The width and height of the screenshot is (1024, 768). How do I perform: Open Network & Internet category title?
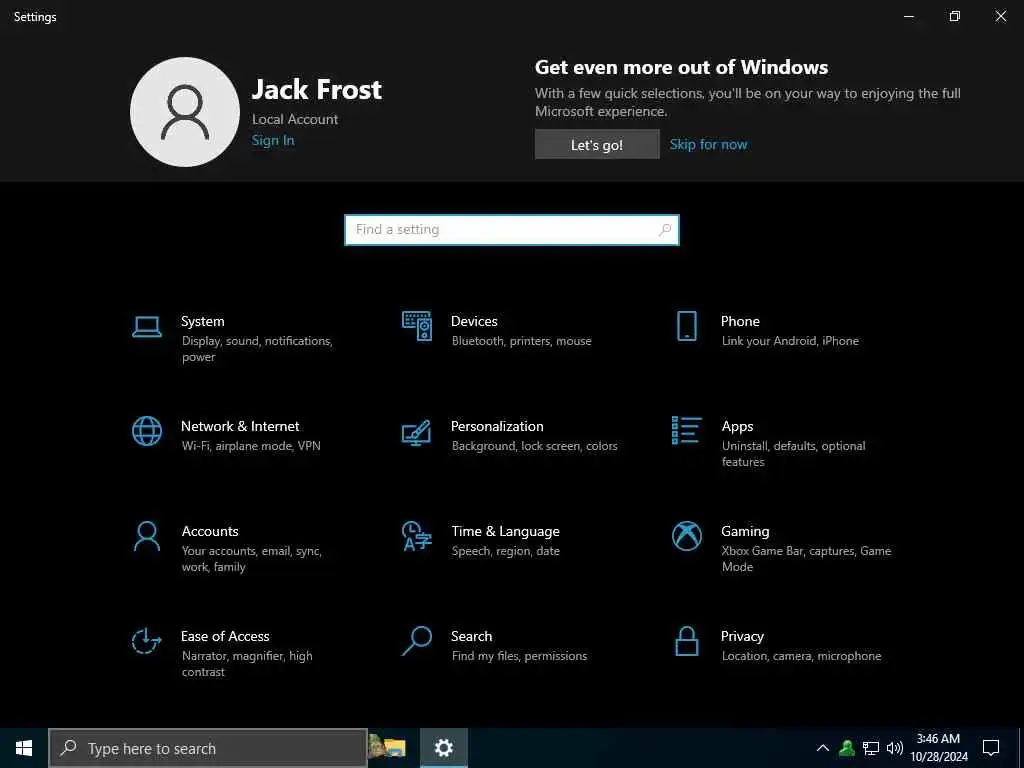pyautogui.click(x=240, y=426)
